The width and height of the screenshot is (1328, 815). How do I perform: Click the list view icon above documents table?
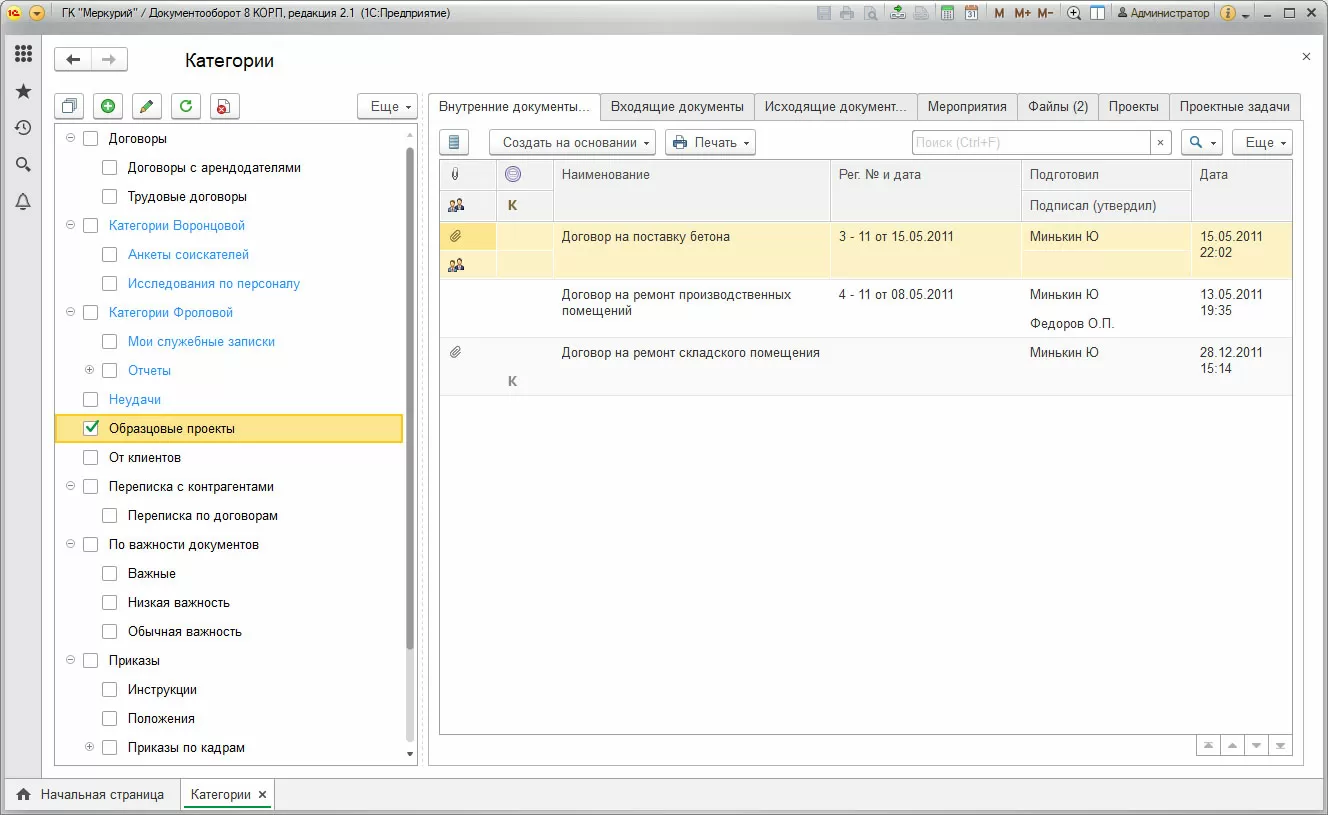pos(454,142)
